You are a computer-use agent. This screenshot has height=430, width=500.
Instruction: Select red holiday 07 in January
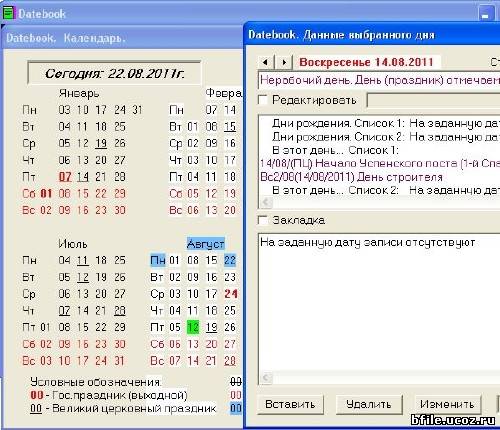click(x=65, y=176)
